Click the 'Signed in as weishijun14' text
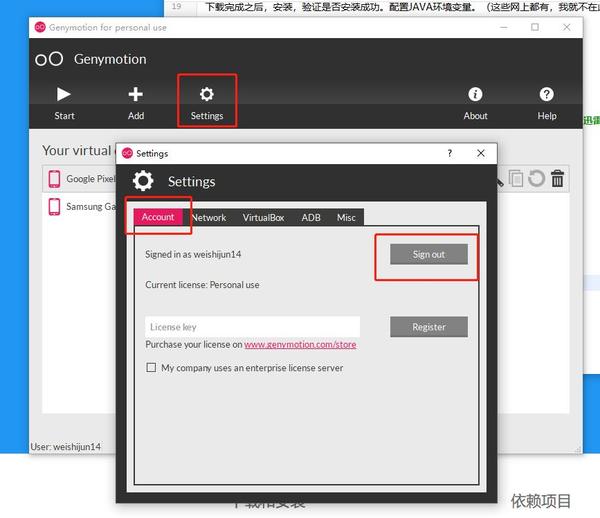This screenshot has width=600, height=518. coord(193,254)
